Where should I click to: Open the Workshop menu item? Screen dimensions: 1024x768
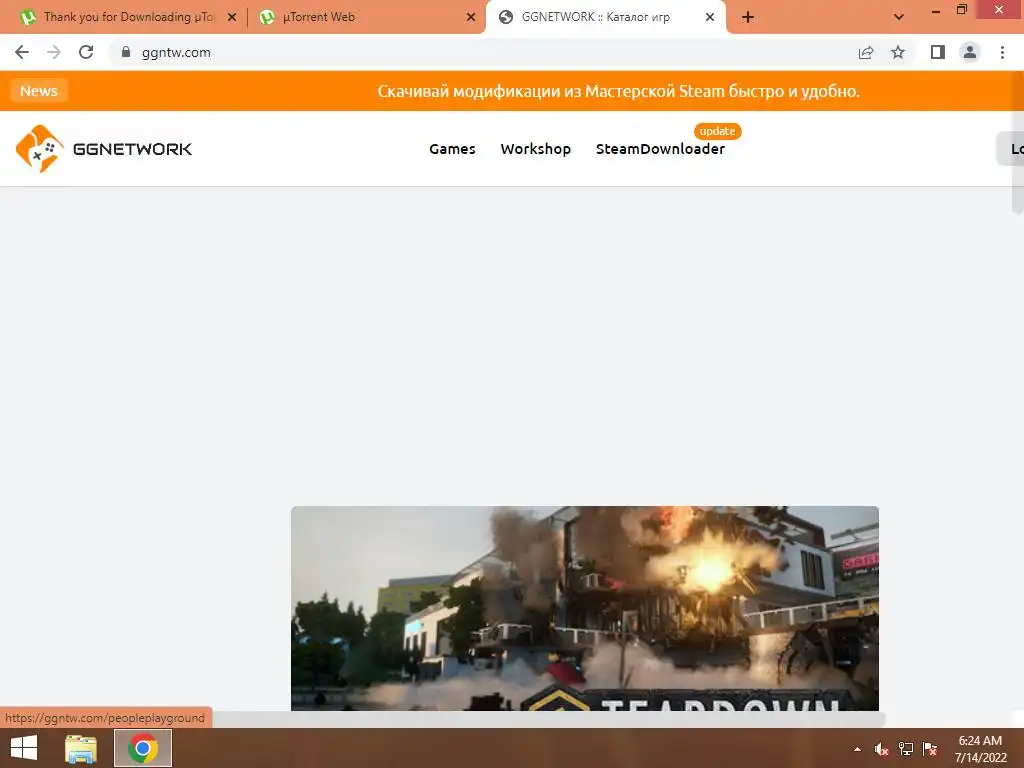coord(536,149)
